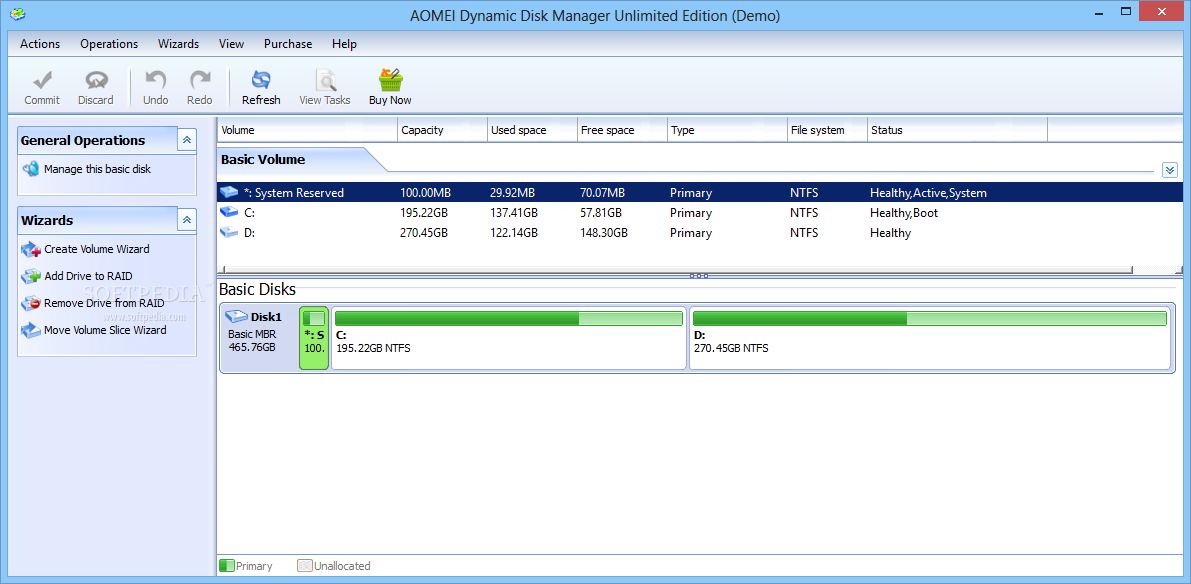The height and width of the screenshot is (584, 1191).
Task: Sort by the Volume column header
Action: click(307, 130)
